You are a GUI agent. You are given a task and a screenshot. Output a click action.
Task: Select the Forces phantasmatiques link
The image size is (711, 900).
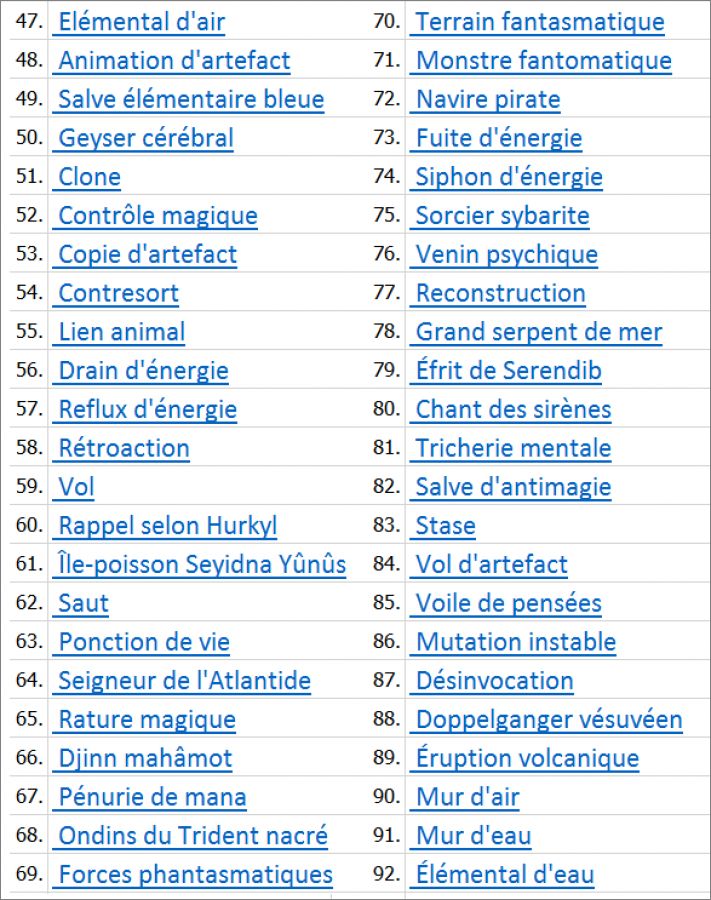(x=195, y=875)
